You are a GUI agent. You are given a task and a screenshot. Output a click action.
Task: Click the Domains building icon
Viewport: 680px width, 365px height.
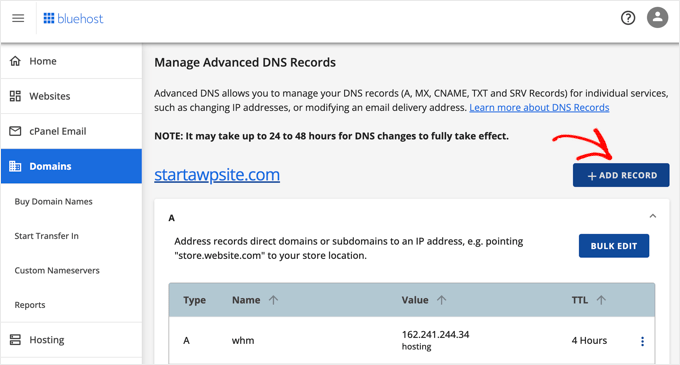pyautogui.click(x=15, y=166)
